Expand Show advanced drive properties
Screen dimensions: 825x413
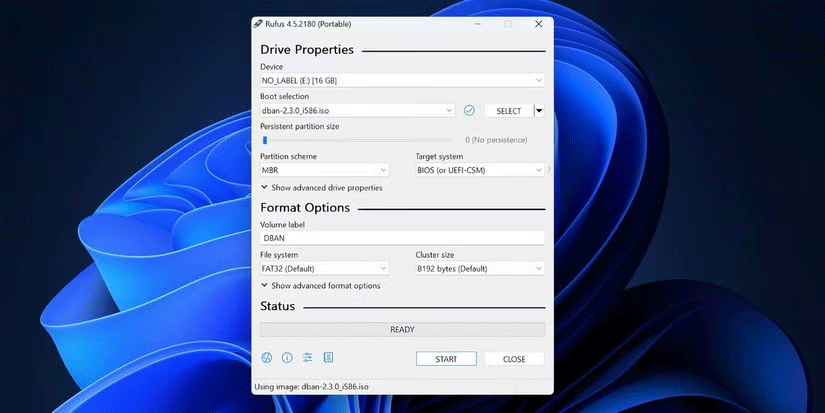point(321,187)
